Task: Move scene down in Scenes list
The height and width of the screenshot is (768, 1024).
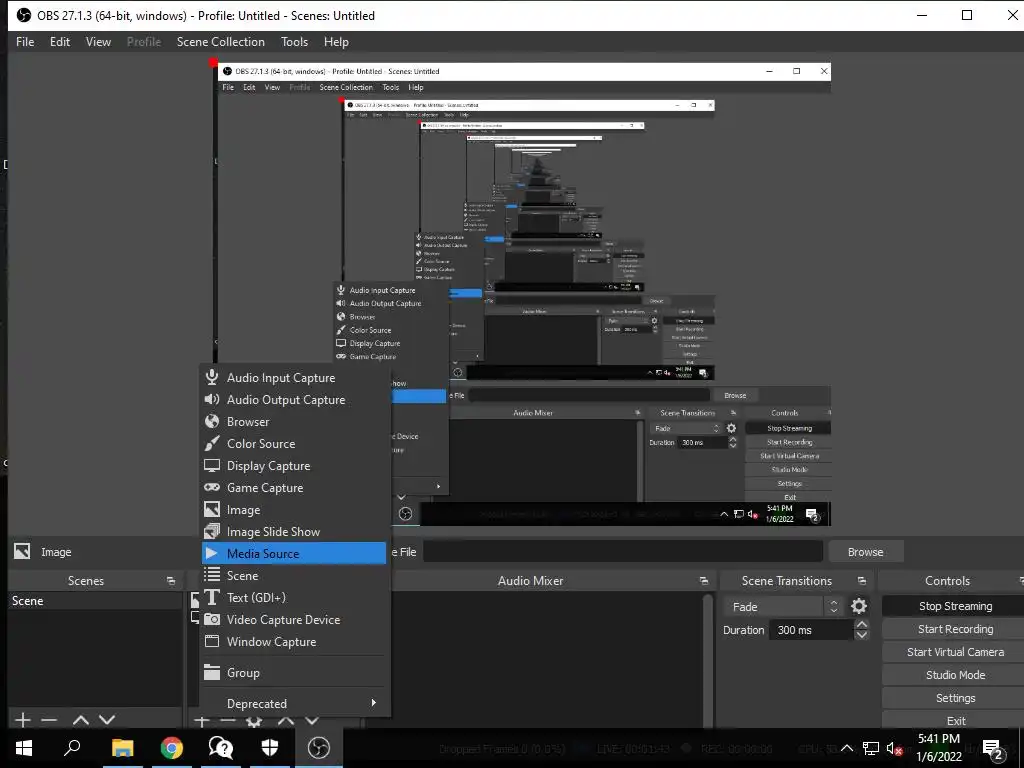Action: coord(107,720)
